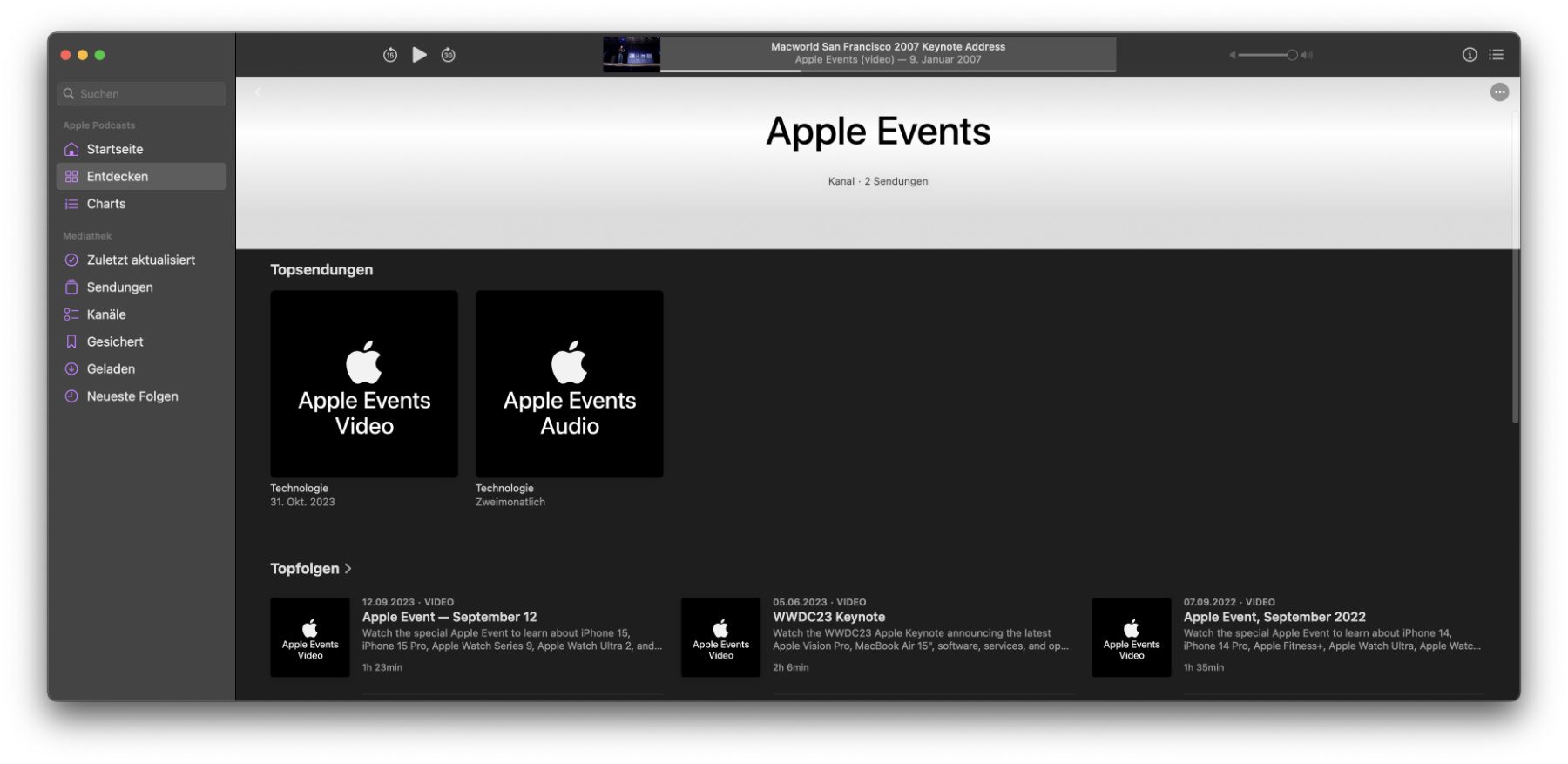Image resolution: width=1568 pixels, height=764 pixels.
Task: Open Startseite in the sidebar
Action: (x=115, y=149)
